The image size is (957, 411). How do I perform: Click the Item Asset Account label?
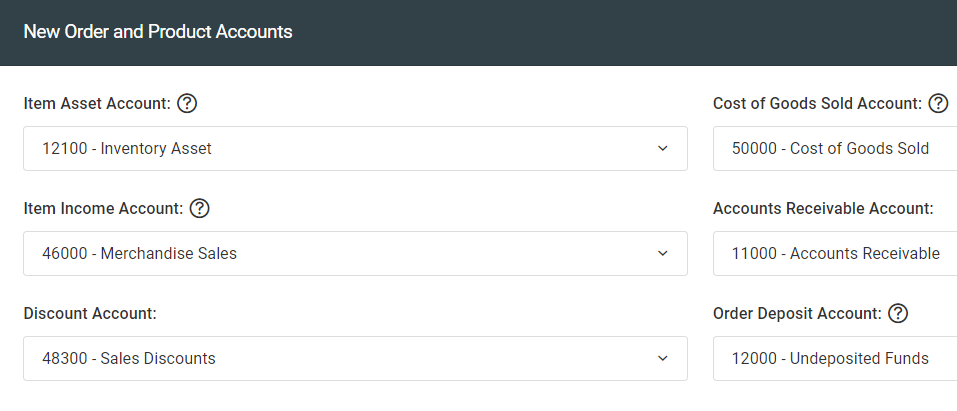pos(97,104)
